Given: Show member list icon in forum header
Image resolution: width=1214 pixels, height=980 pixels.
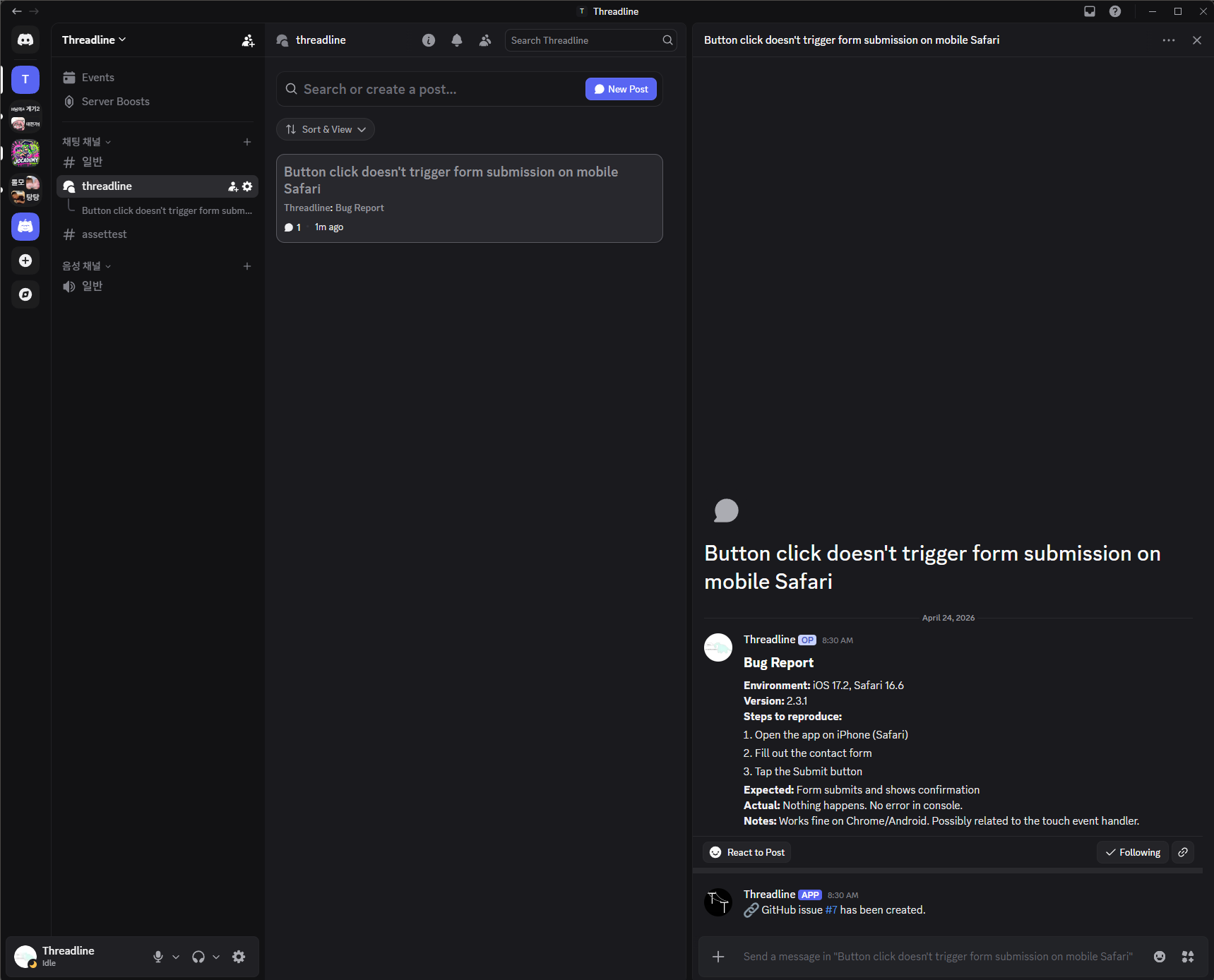Looking at the screenshot, I should [x=485, y=40].
